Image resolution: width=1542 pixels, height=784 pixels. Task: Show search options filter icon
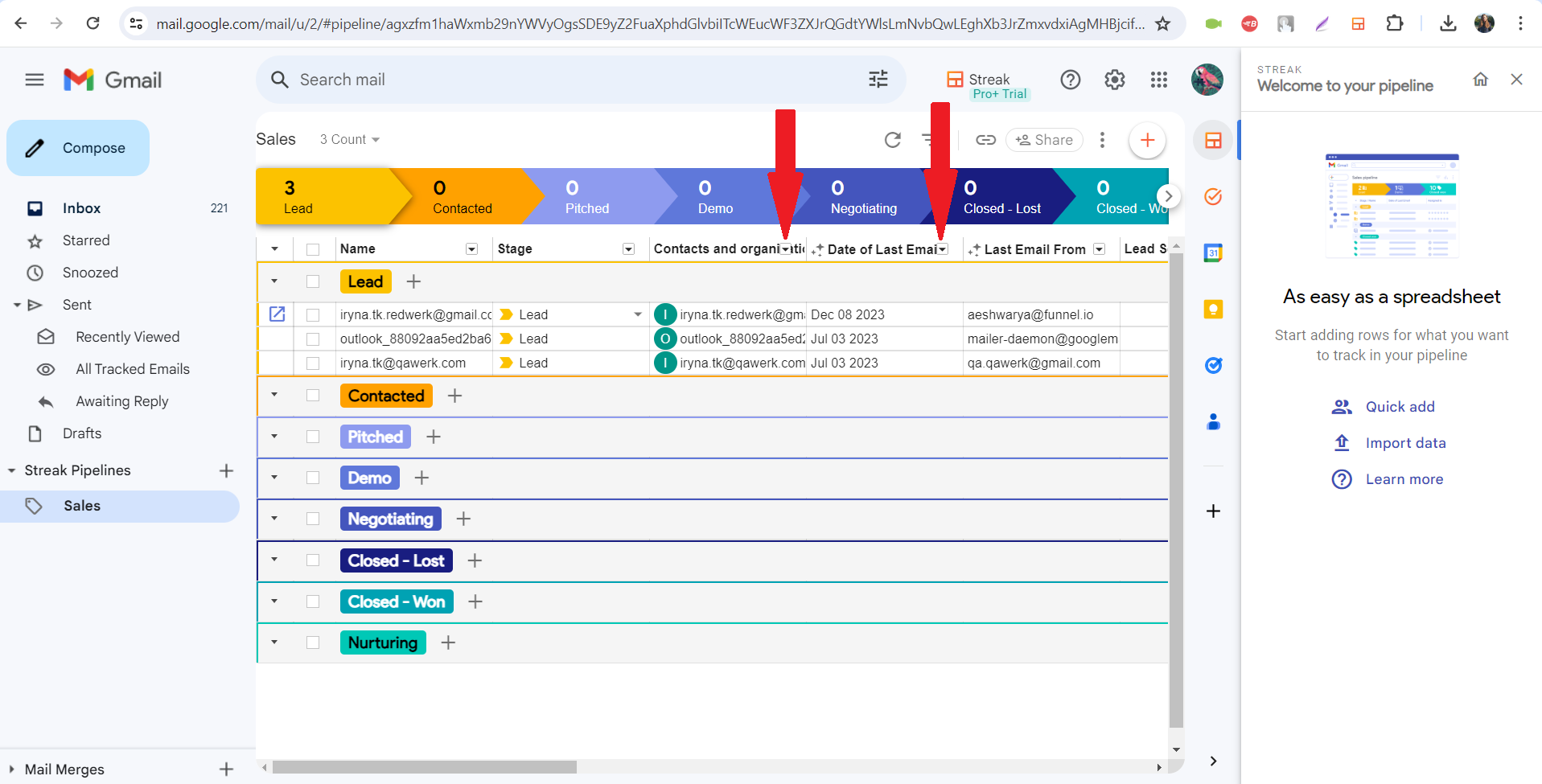(x=878, y=79)
